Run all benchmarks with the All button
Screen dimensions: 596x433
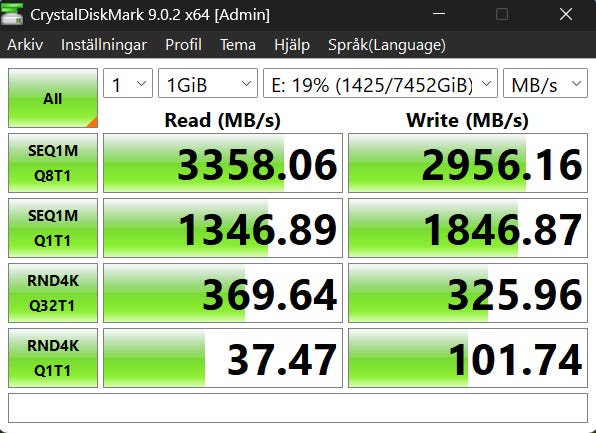point(53,98)
